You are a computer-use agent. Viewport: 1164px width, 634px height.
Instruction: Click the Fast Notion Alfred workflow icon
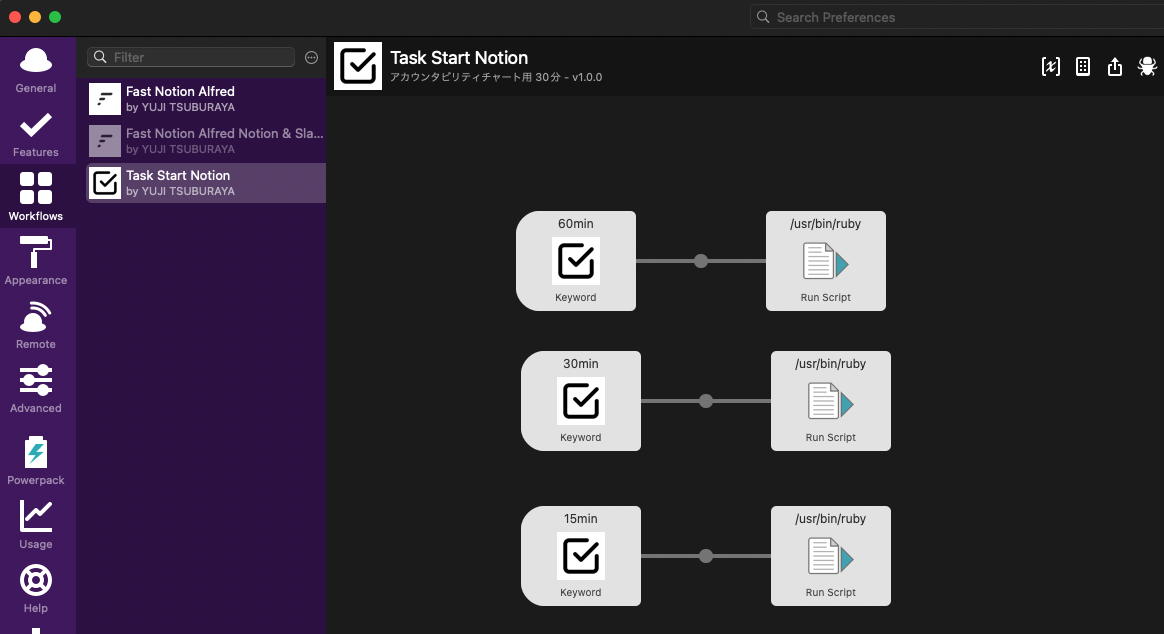click(x=105, y=99)
